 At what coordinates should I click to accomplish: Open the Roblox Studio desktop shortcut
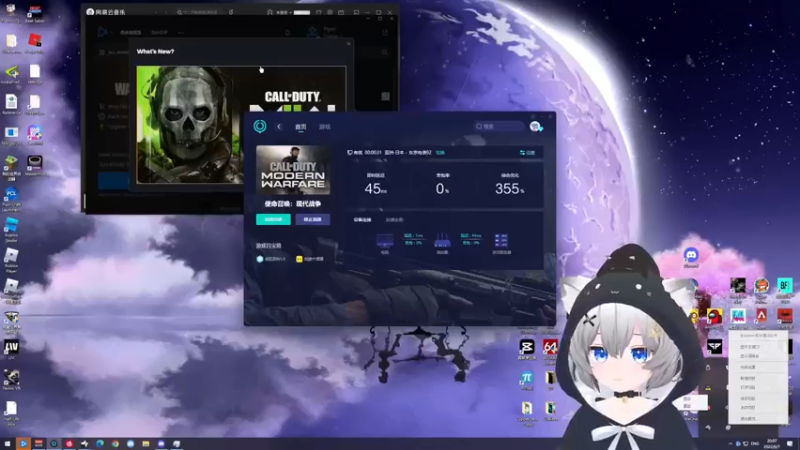click(x=11, y=229)
